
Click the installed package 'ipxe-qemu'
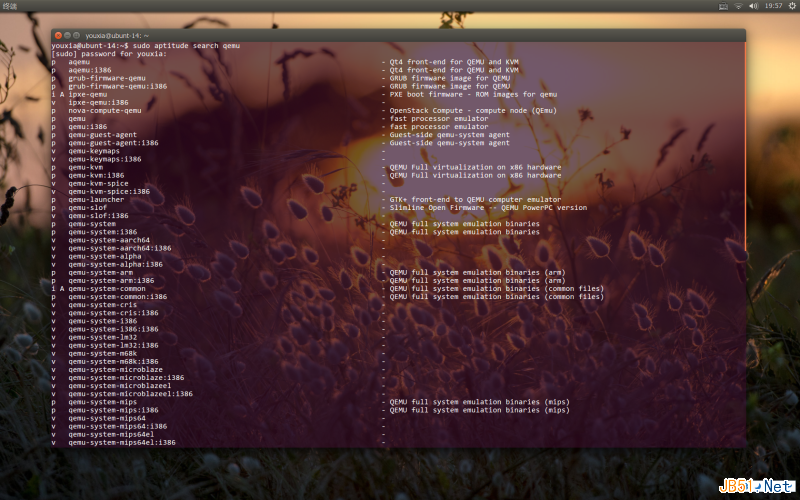[88, 94]
